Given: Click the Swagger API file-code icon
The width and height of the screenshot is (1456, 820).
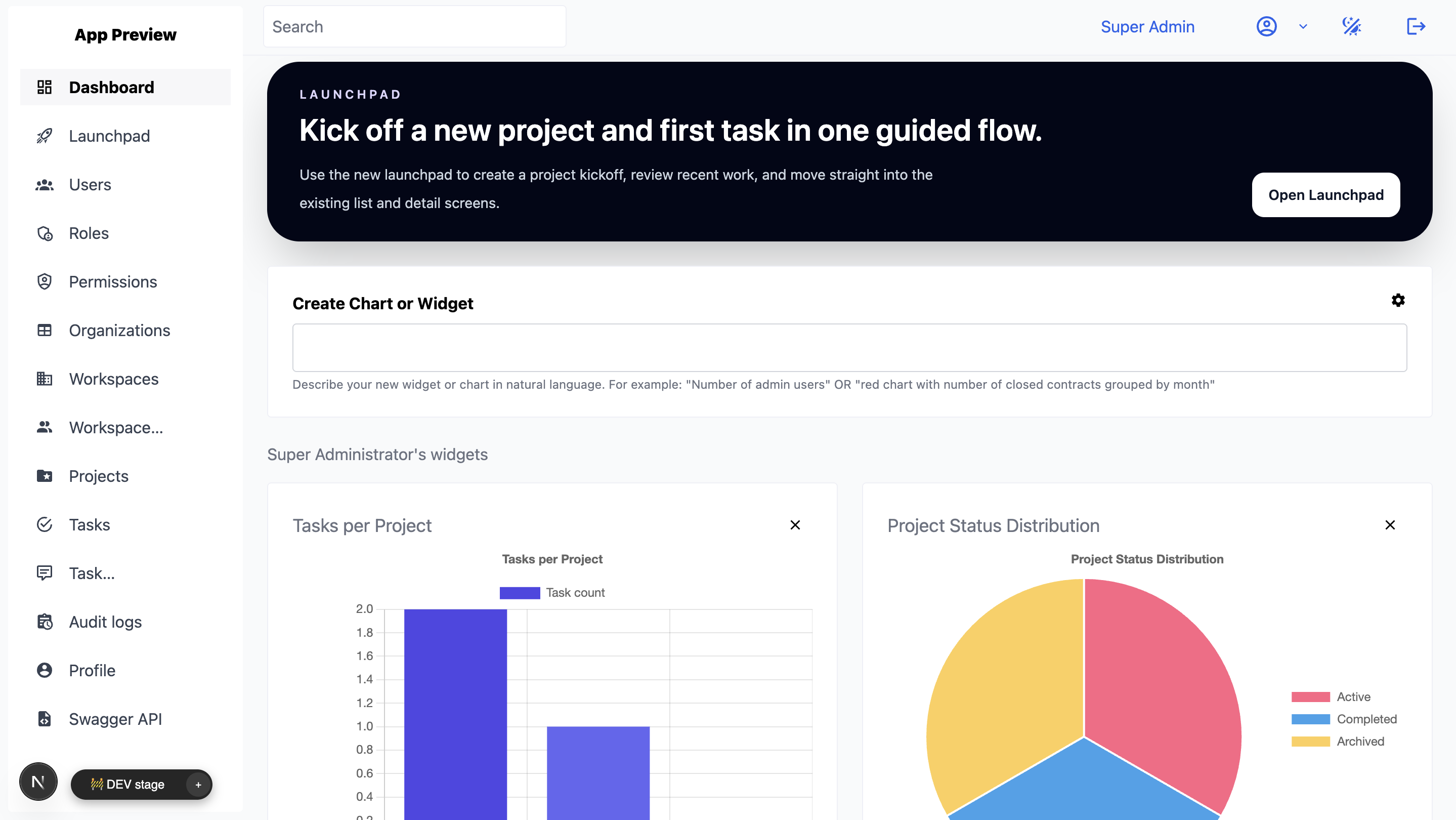Looking at the screenshot, I should click(44, 719).
